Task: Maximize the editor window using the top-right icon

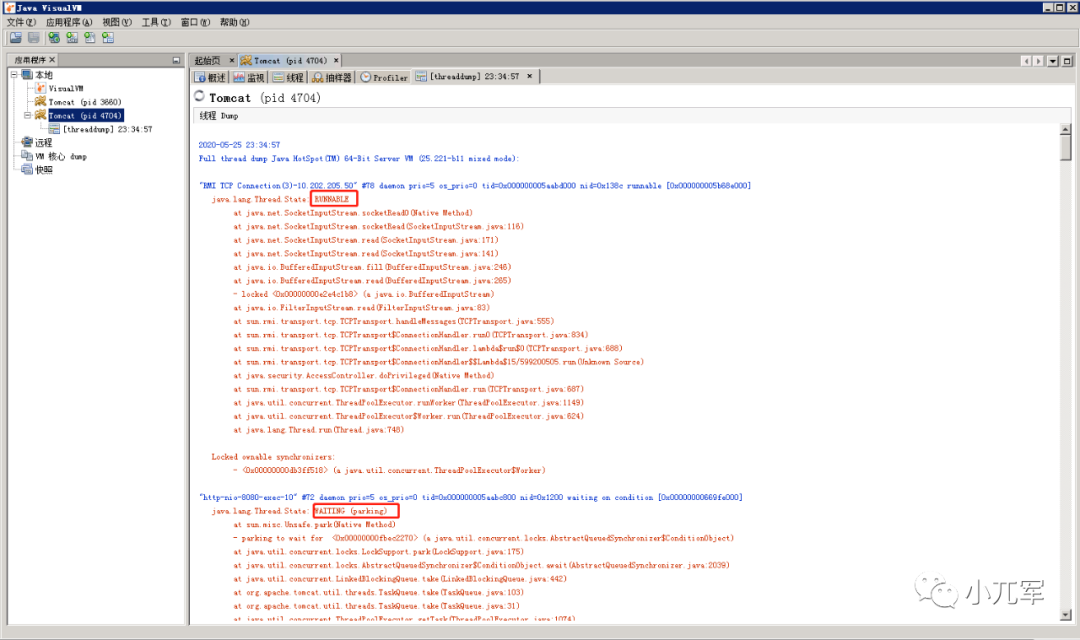Action: pyautogui.click(x=1067, y=61)
